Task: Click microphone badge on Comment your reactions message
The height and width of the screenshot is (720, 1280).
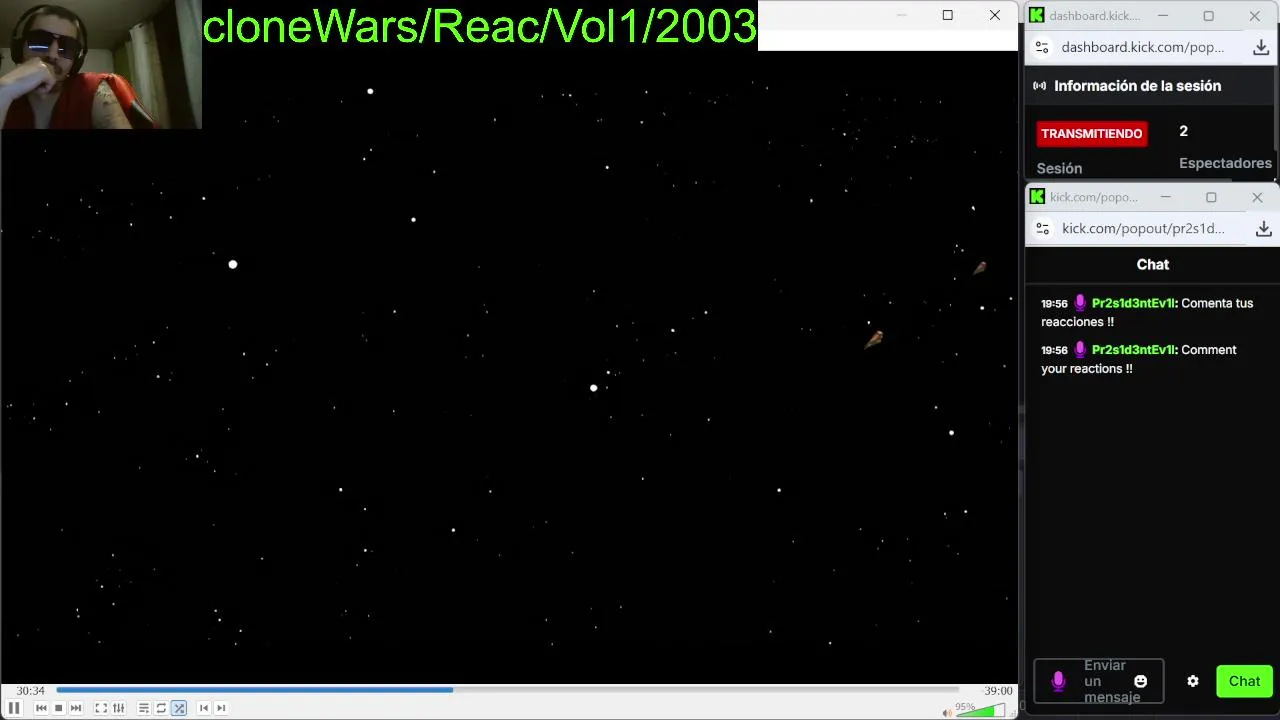Action: (1080, 350)
